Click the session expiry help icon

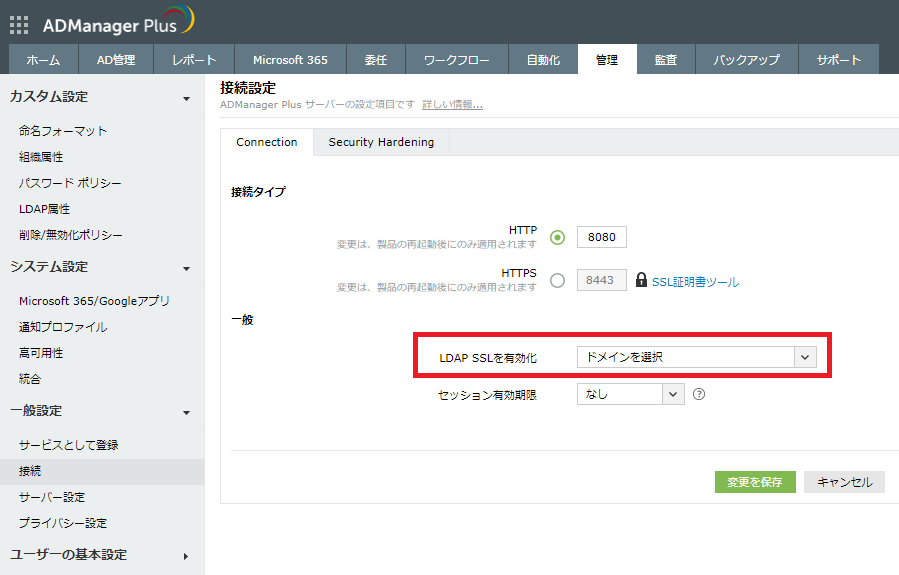[699, 394]
